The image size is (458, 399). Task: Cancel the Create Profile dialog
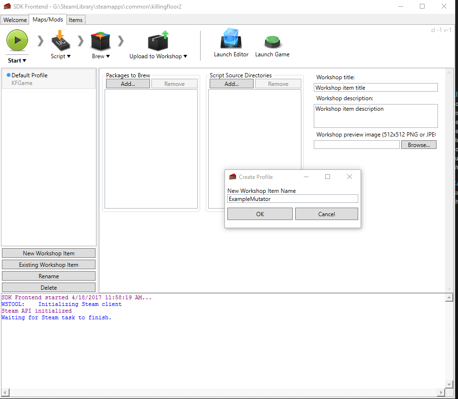(x=326, y=214)
